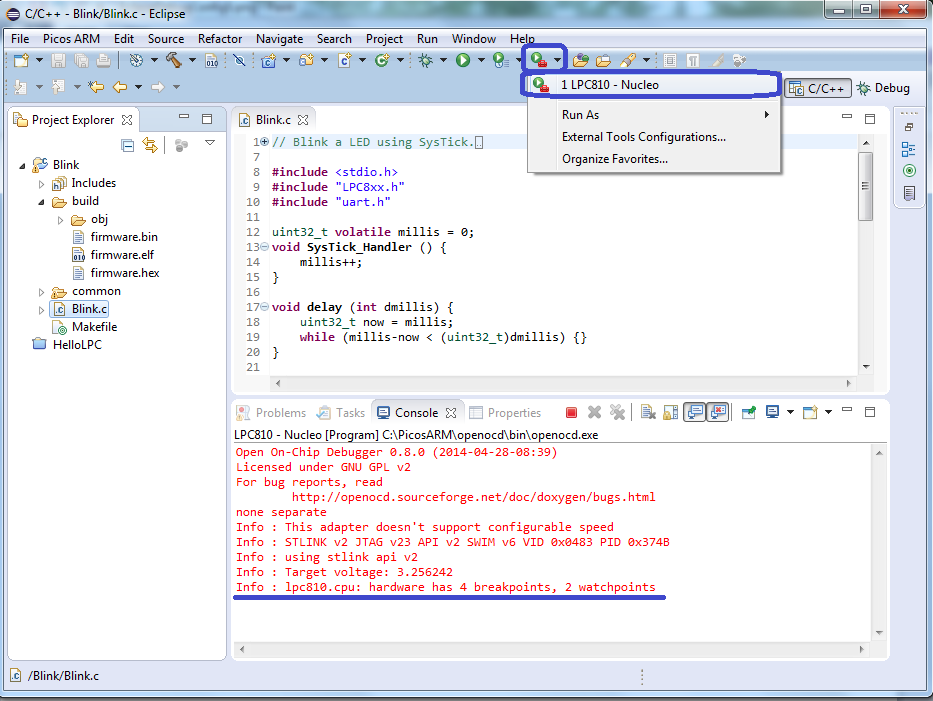Viewport: 933px width, 701px height.
Task: Click the New Class green icon
Action: [382, 60]
